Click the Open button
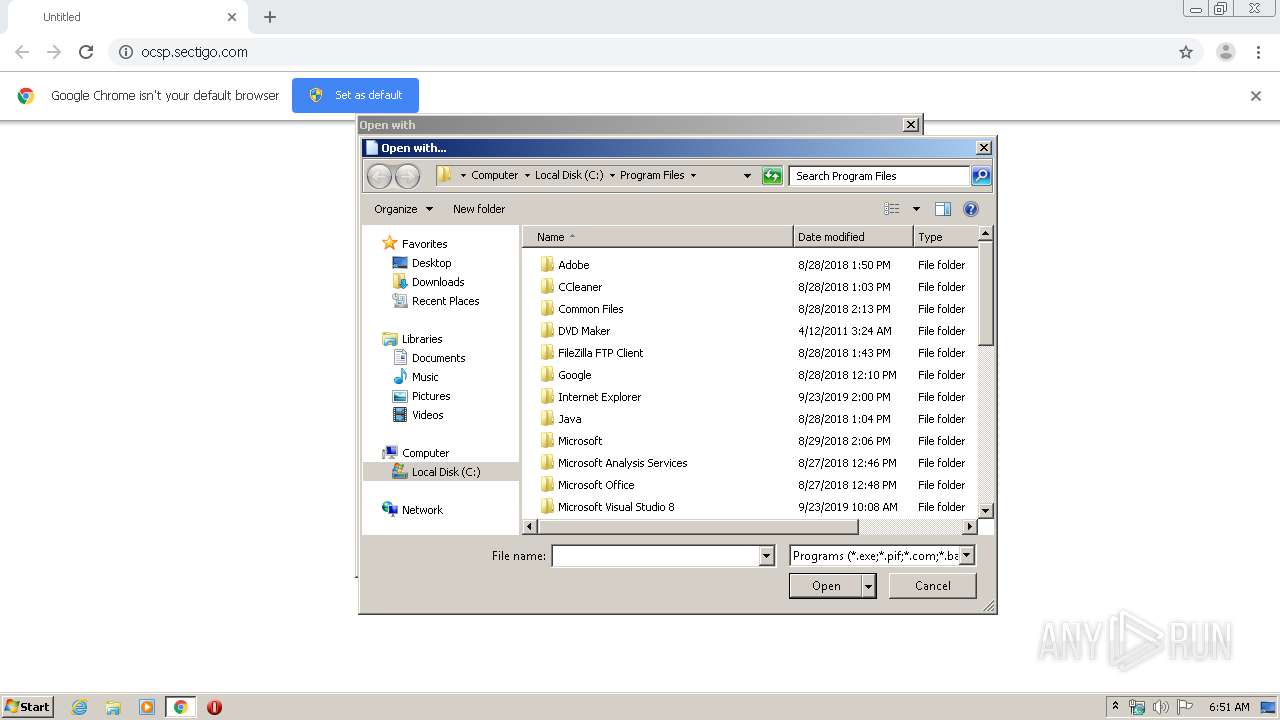The width and height of the screenshot is (1280, 720). (x=825, y=586)
